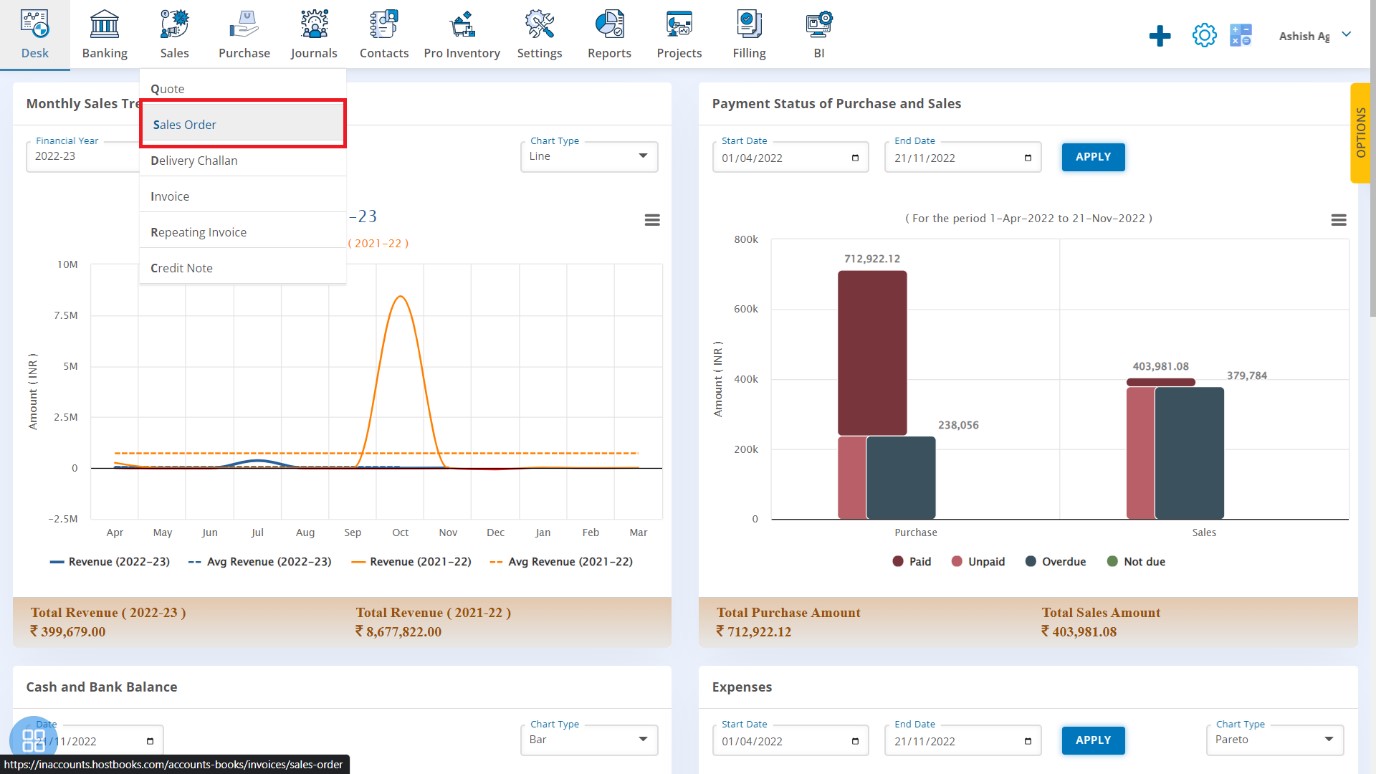The image size is (1376, 774).
Task: Click the blue plus quick-add icon
Action: pyautogui.click(x=1159, y=36)
